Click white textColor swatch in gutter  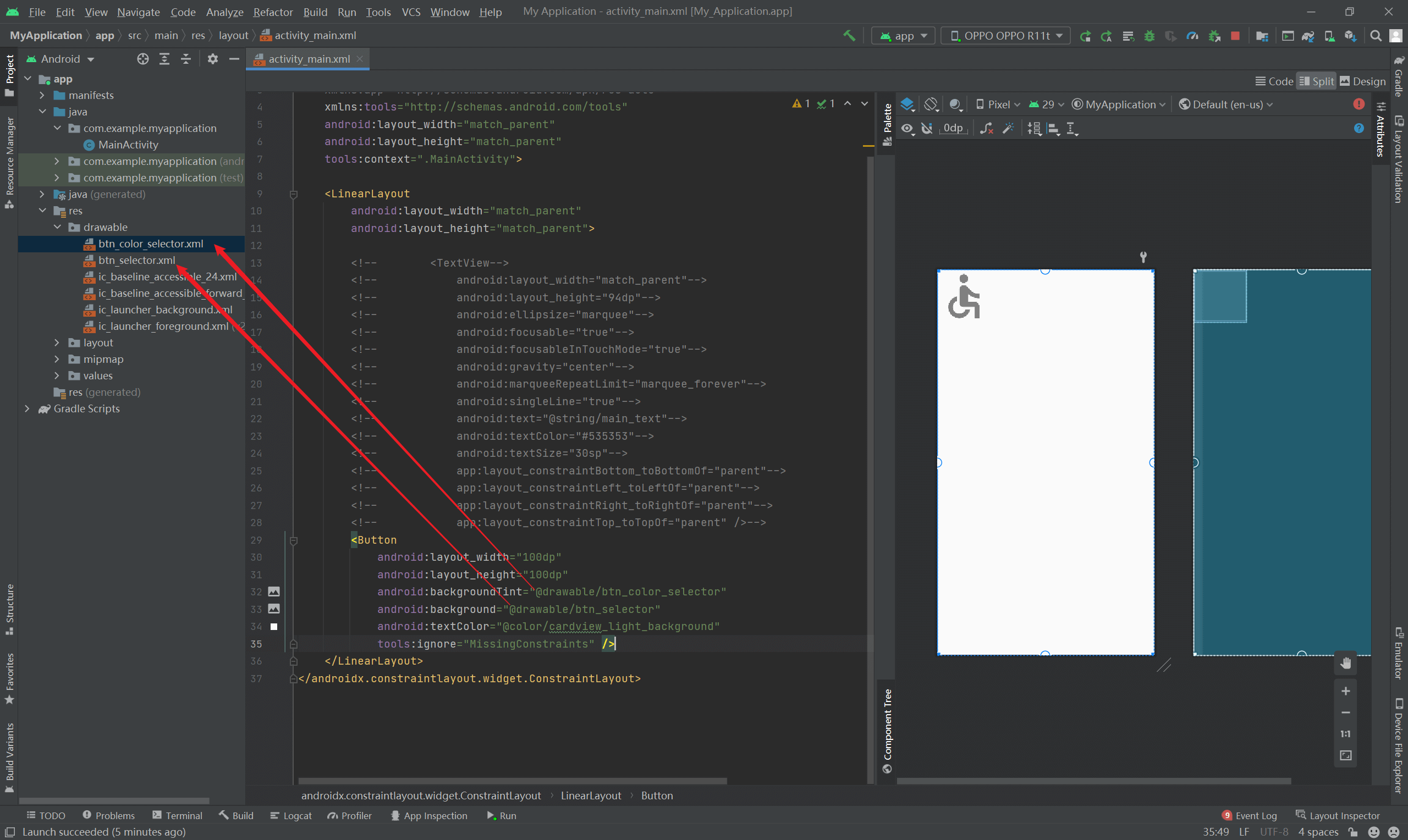[x=274, y=627]
